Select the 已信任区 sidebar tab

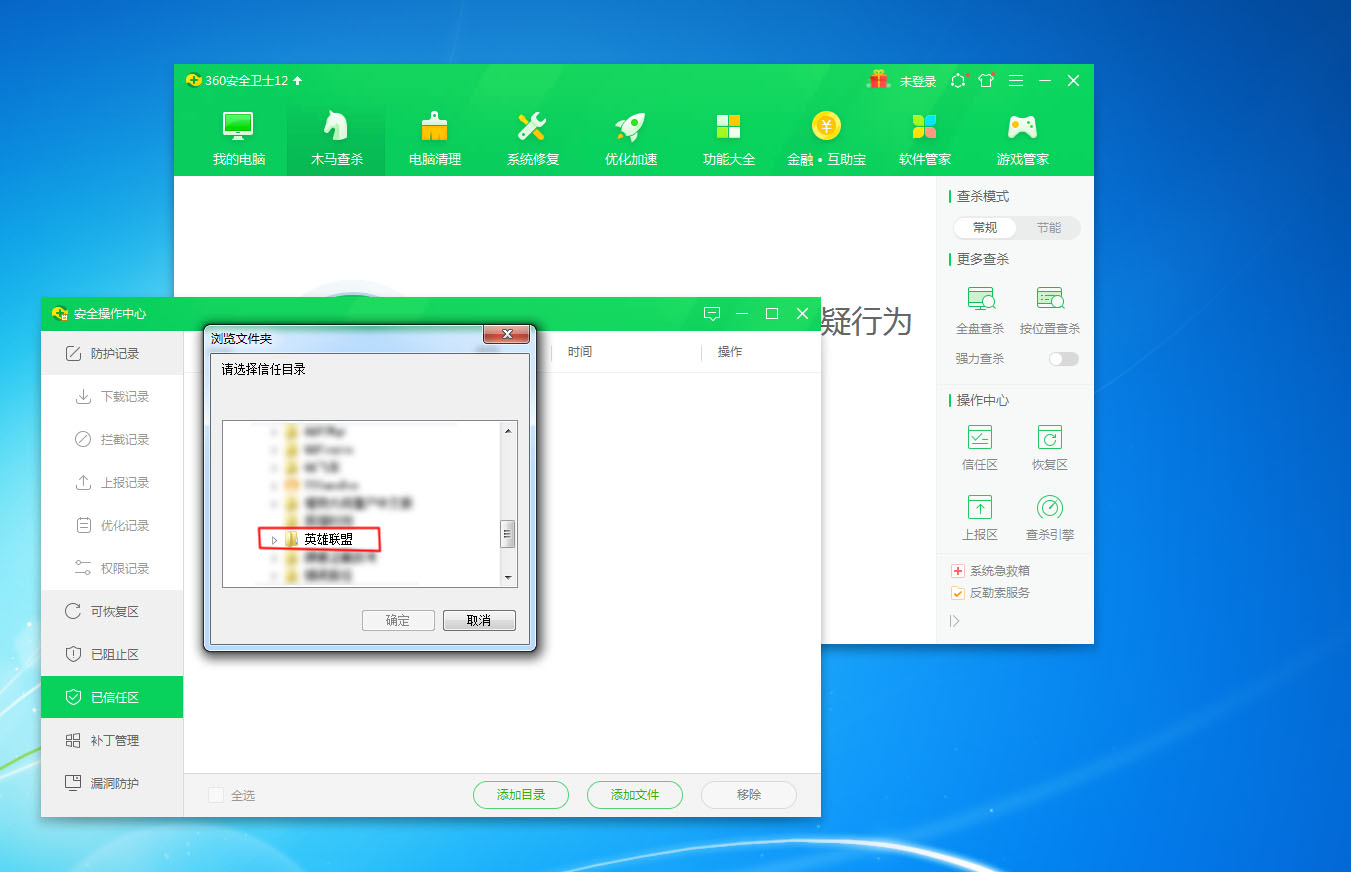pyautogui.click(x=112, y=697)
